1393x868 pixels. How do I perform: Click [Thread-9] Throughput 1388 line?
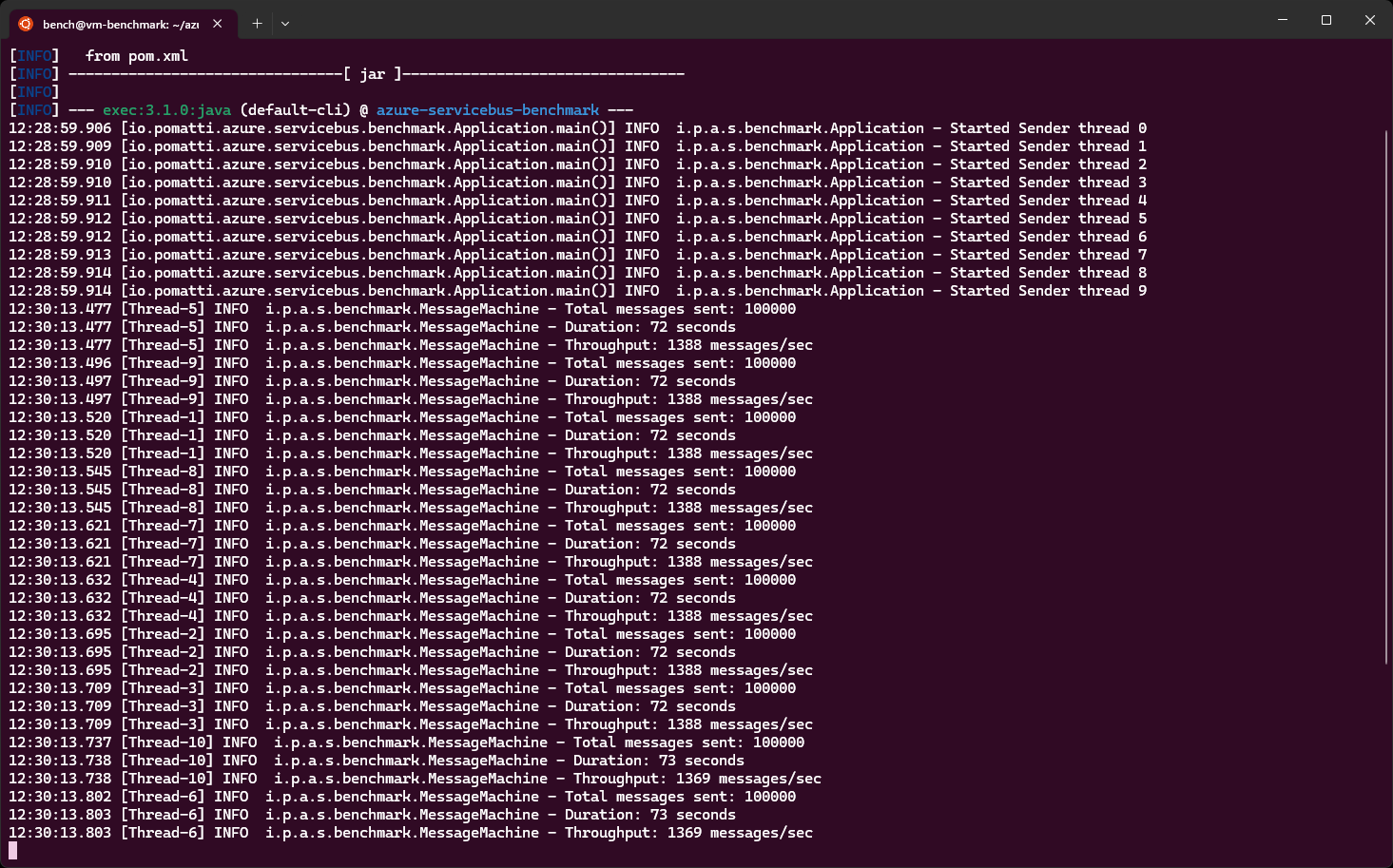coord(411,399)
